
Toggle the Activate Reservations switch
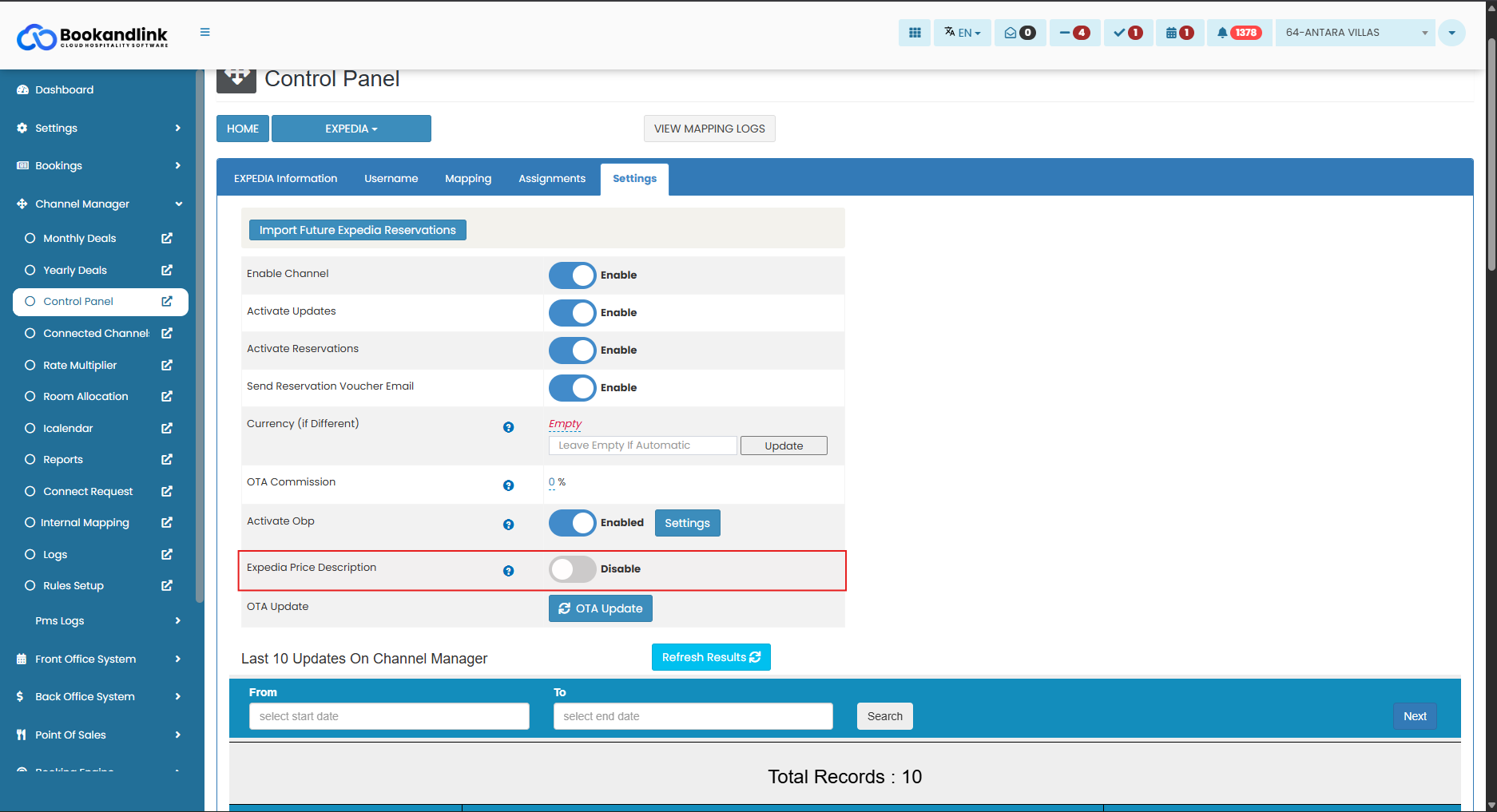coord(573,351)
